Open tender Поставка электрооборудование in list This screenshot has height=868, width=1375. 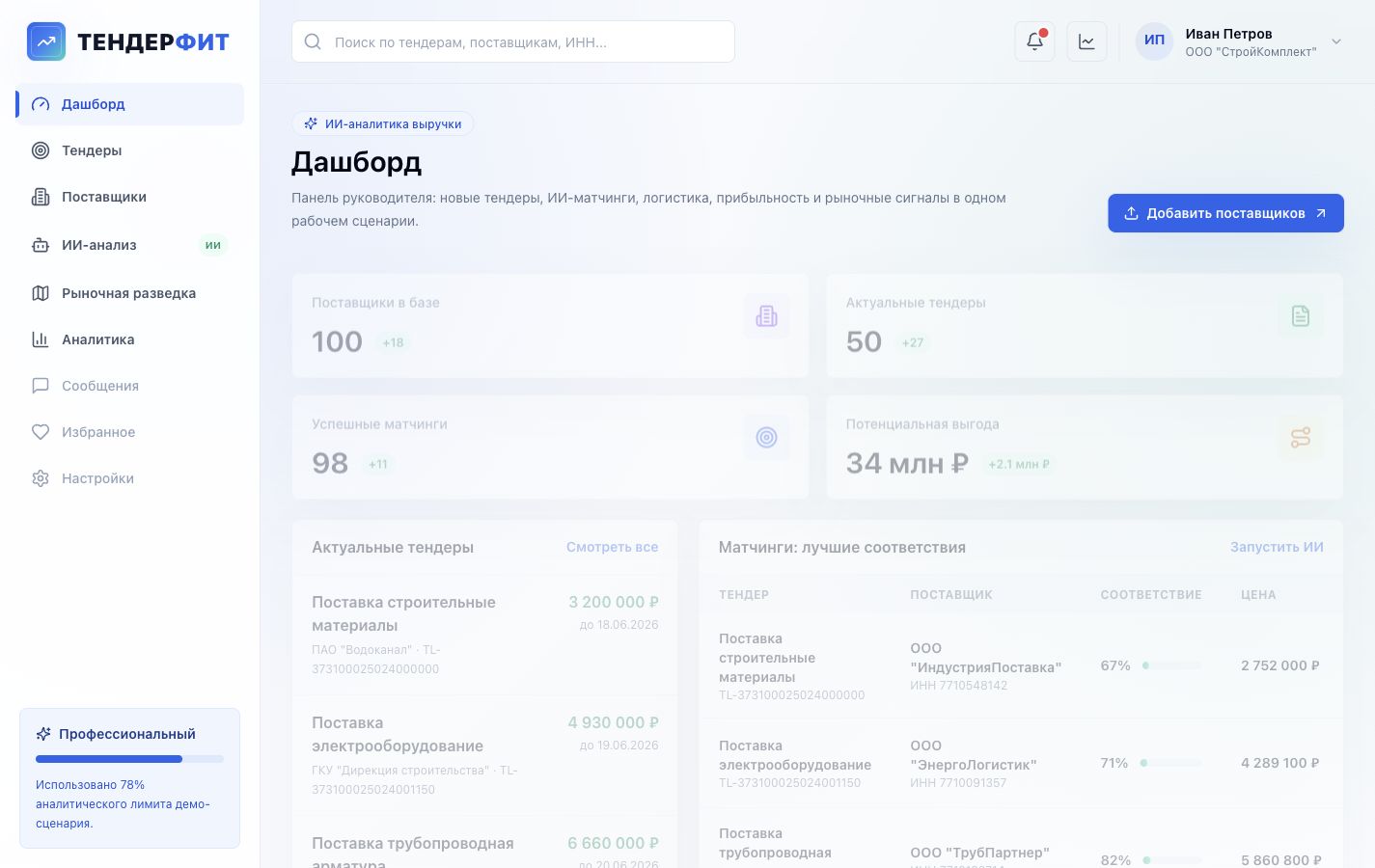click(x=485, y=755)
